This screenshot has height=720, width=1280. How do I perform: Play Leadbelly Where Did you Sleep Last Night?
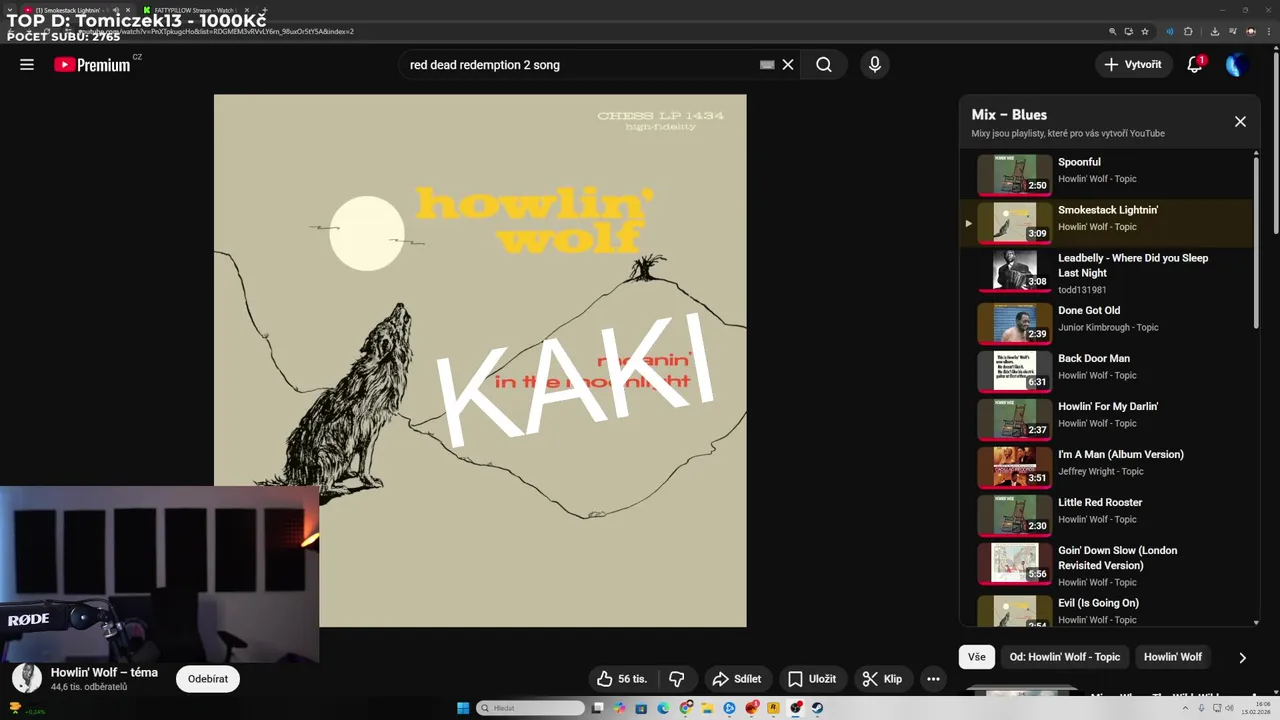[x=1105, y=272]
